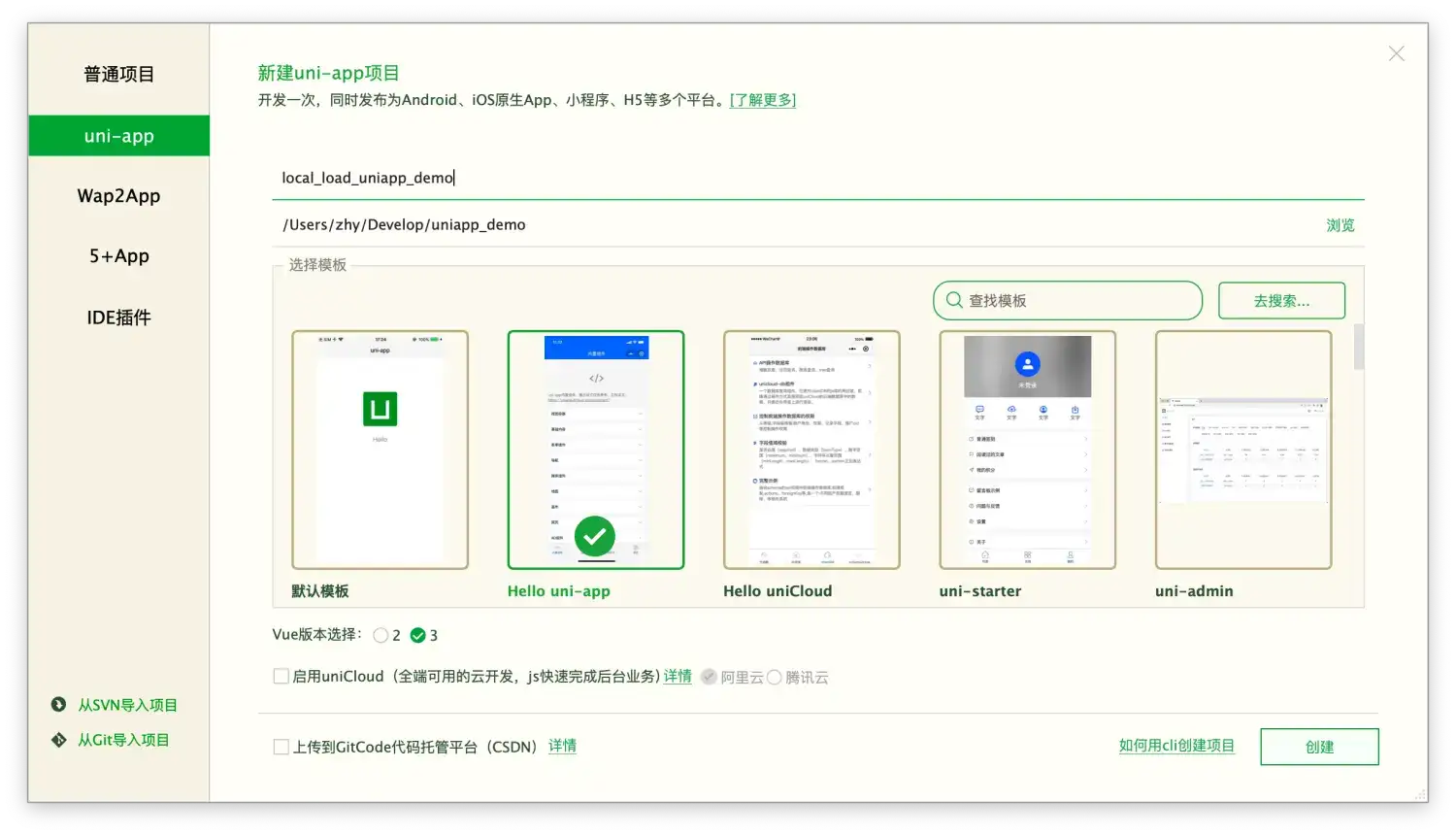Click 浏览 to browse for folder
This screenshot has width=1456, height=835.
click(1340, 225)
